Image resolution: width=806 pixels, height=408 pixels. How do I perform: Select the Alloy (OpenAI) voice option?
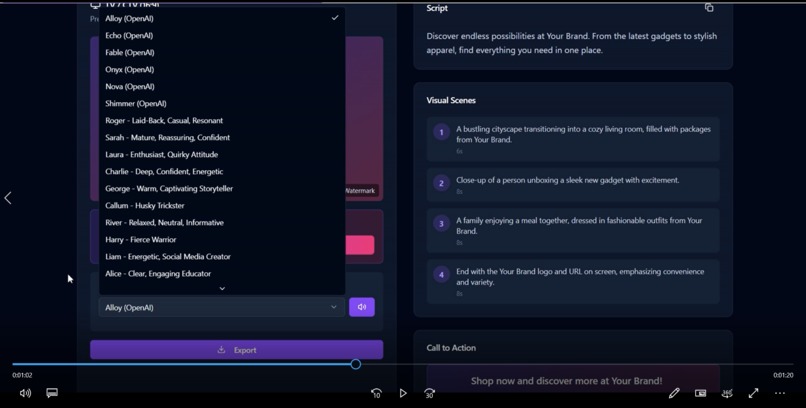[222, 18]
